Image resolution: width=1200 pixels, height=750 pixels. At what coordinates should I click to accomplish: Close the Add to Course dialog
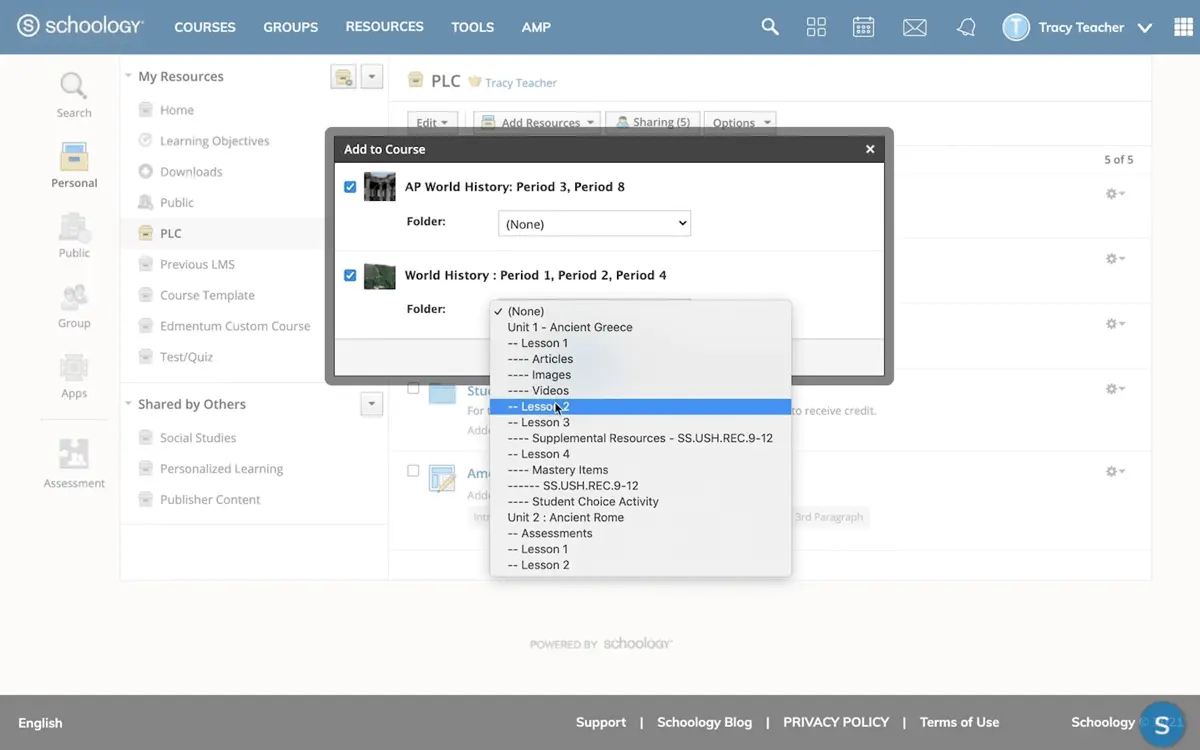[x=870, y=149]
